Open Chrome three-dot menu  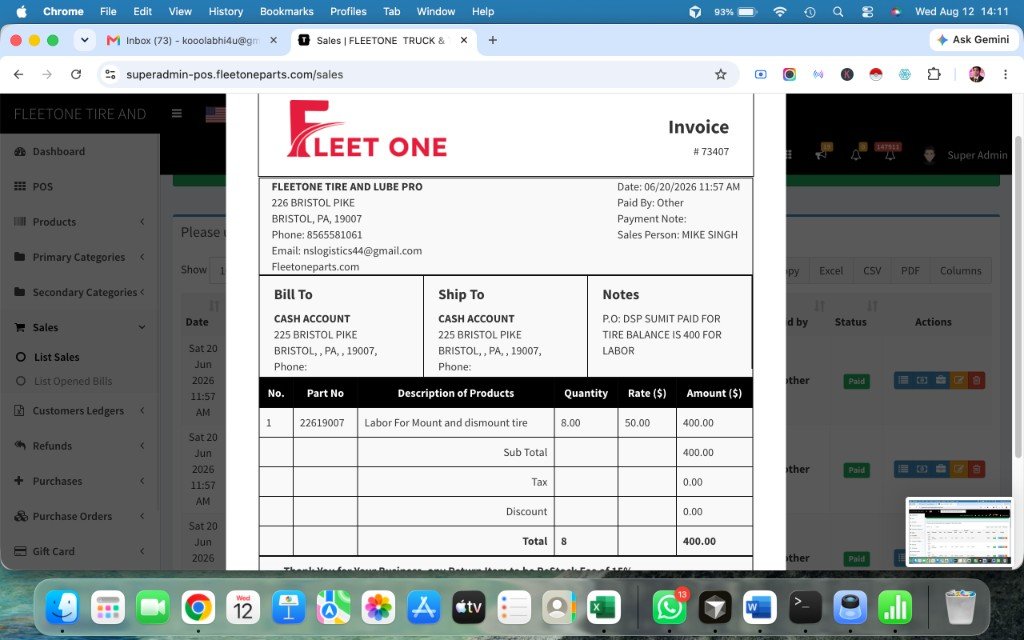[1005, 74]
